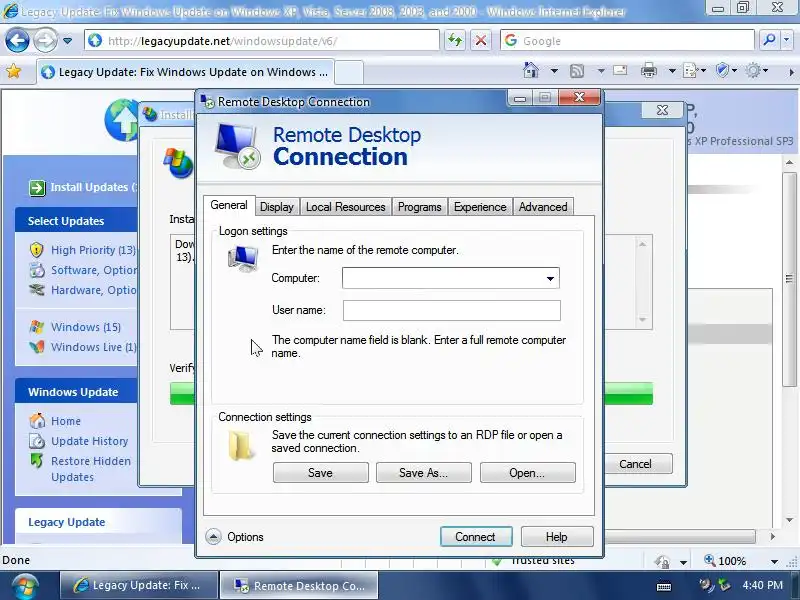Switch to the Advanced tab
Image resolution: width=800 pixels, height=600 pixels.
point(543,207)
